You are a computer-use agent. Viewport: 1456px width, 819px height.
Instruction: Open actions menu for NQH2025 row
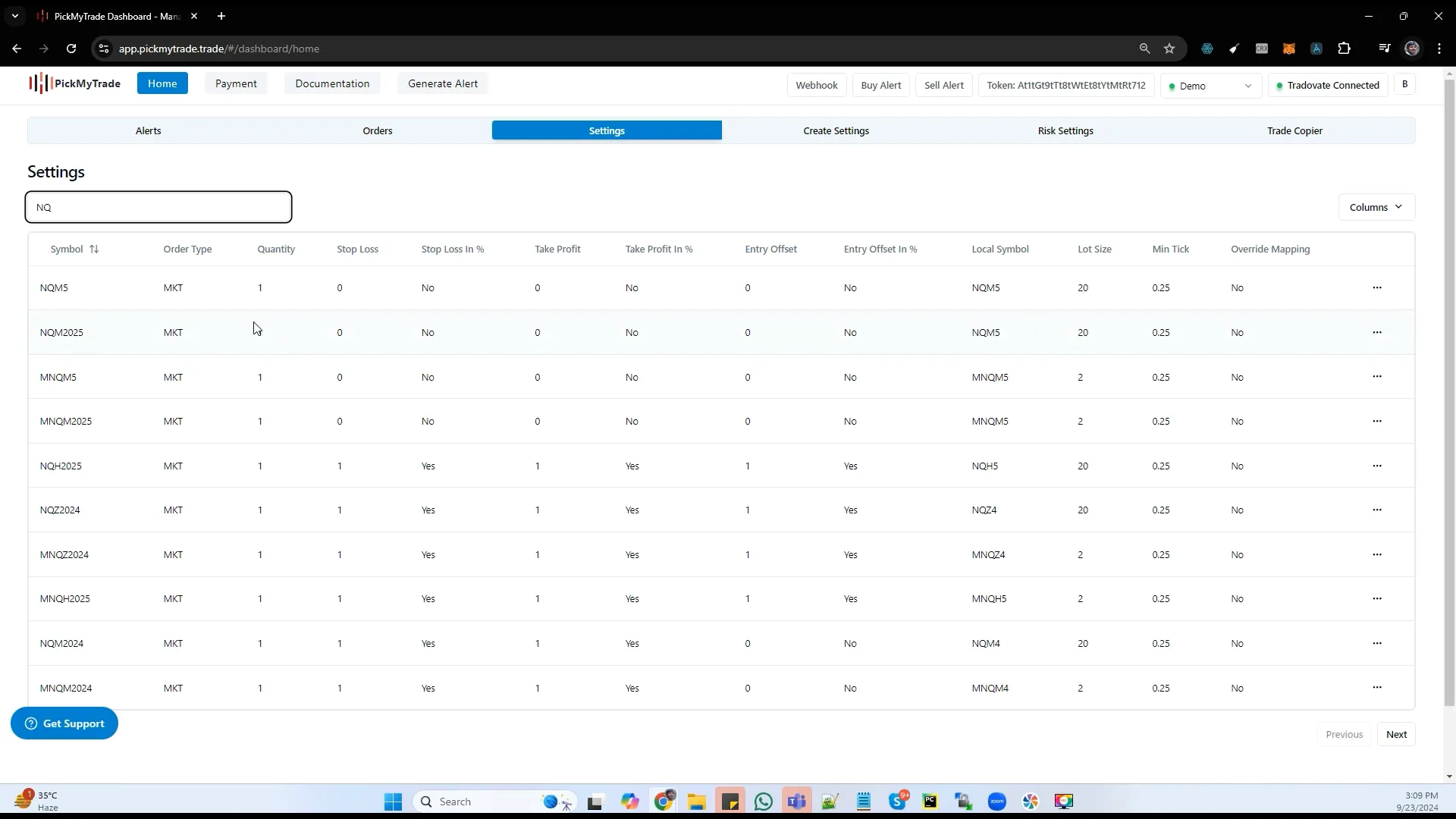(1377, 466)
